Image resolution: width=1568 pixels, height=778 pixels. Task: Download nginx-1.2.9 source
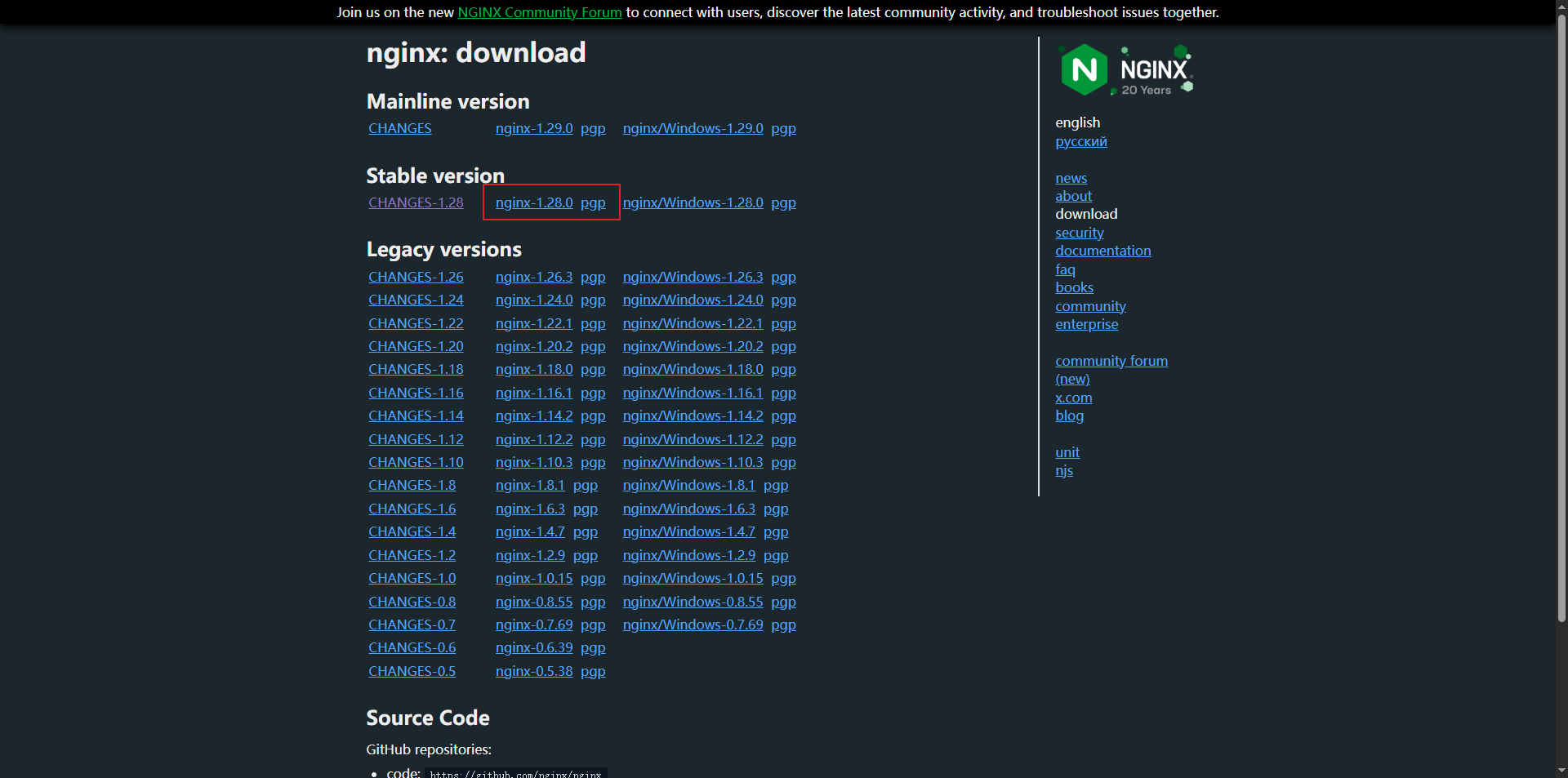click(x=530, y=555)
